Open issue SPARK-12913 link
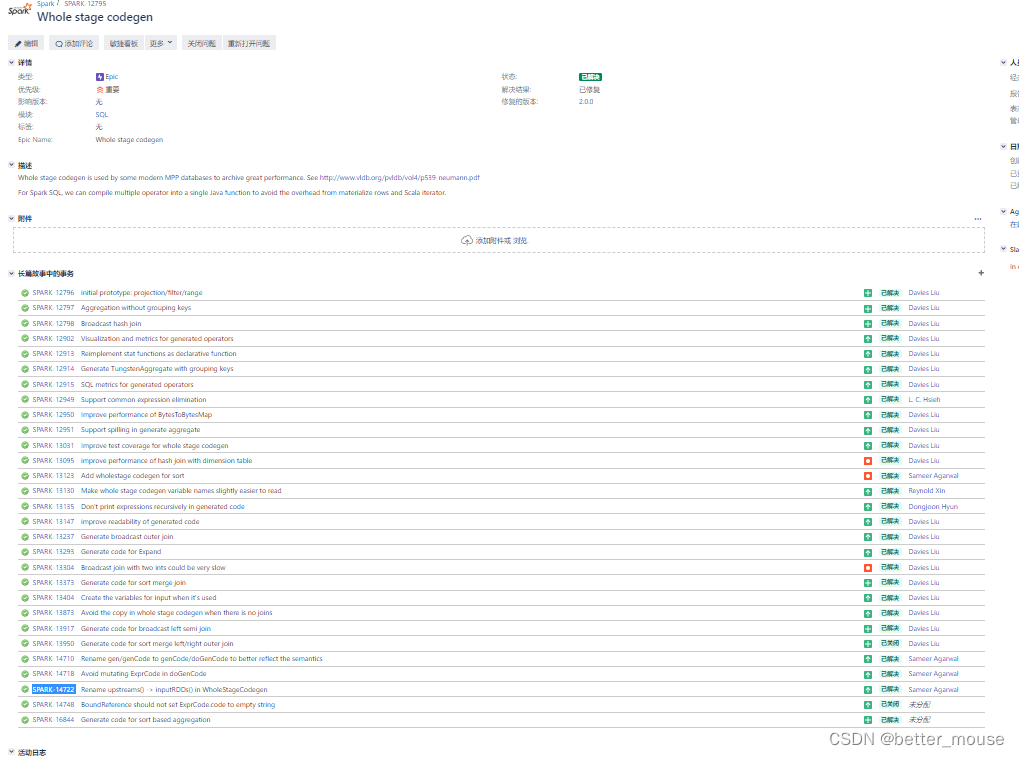Screen dimensions: 1019x757 (x=53, y=353)
